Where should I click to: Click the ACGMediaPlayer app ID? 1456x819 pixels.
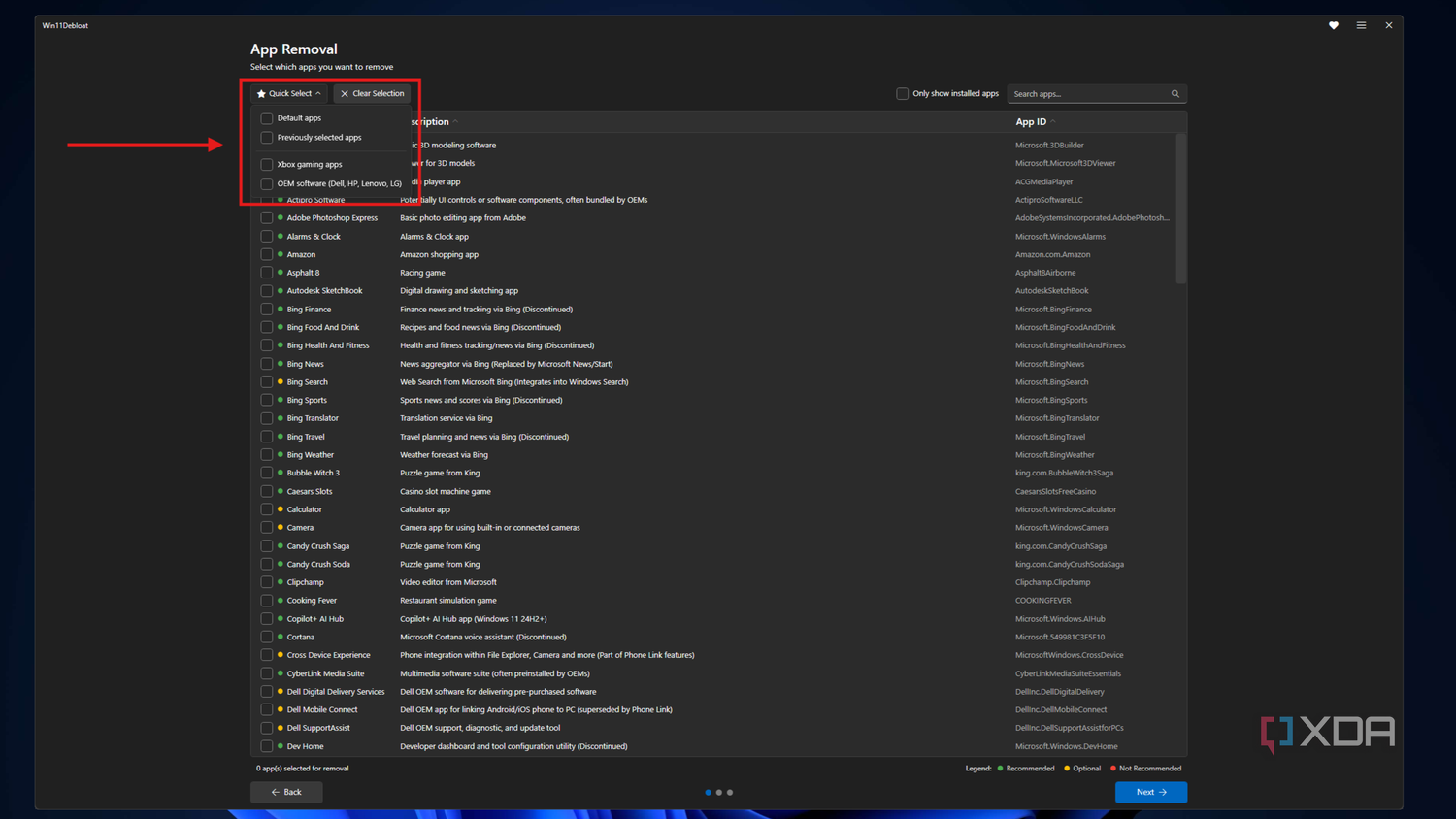tap(1044, 181)
